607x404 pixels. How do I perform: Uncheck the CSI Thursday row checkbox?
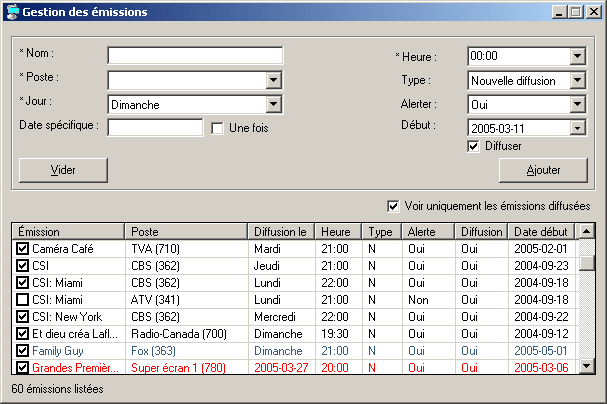[x=22, y=265]
